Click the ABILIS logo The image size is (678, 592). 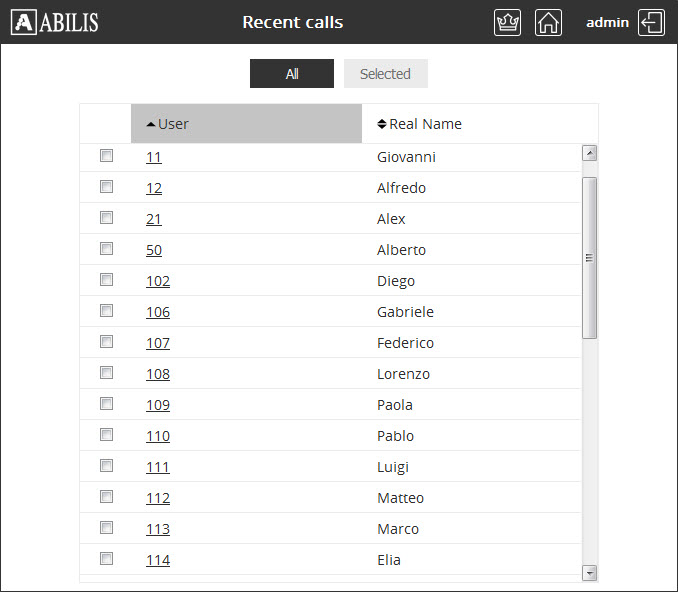click(x=55, y=22)
